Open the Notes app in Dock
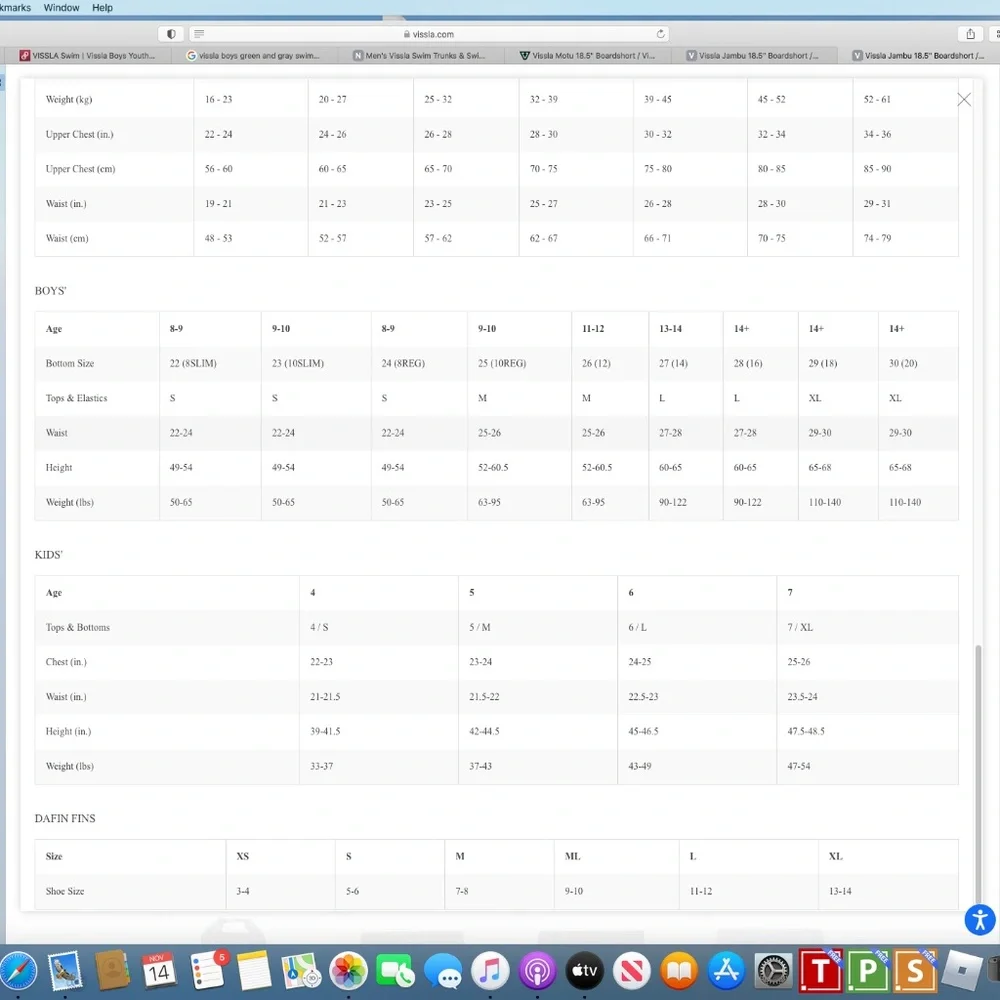 (x=254, y=971)
